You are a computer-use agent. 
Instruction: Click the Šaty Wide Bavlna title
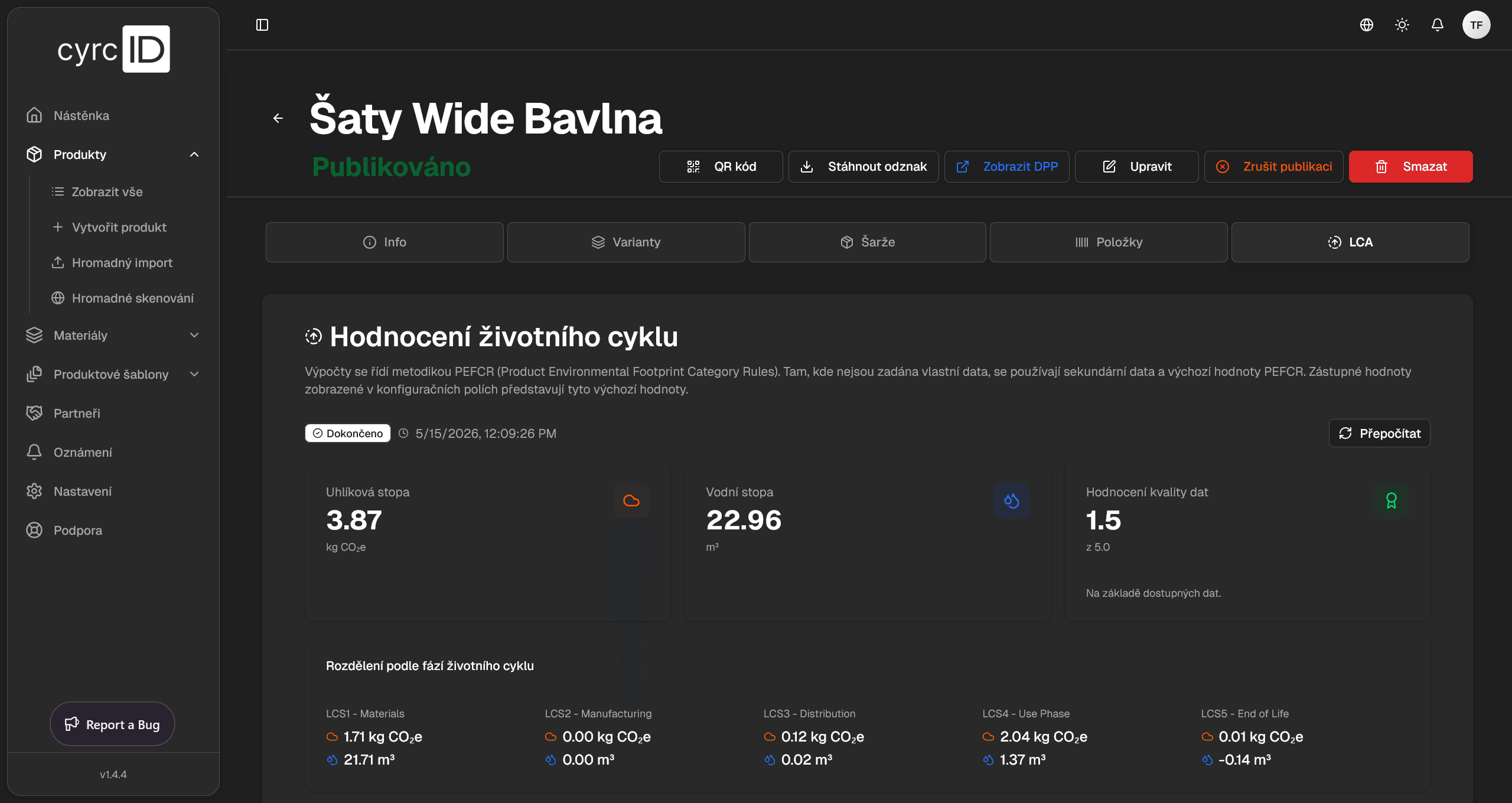[486, 118]
